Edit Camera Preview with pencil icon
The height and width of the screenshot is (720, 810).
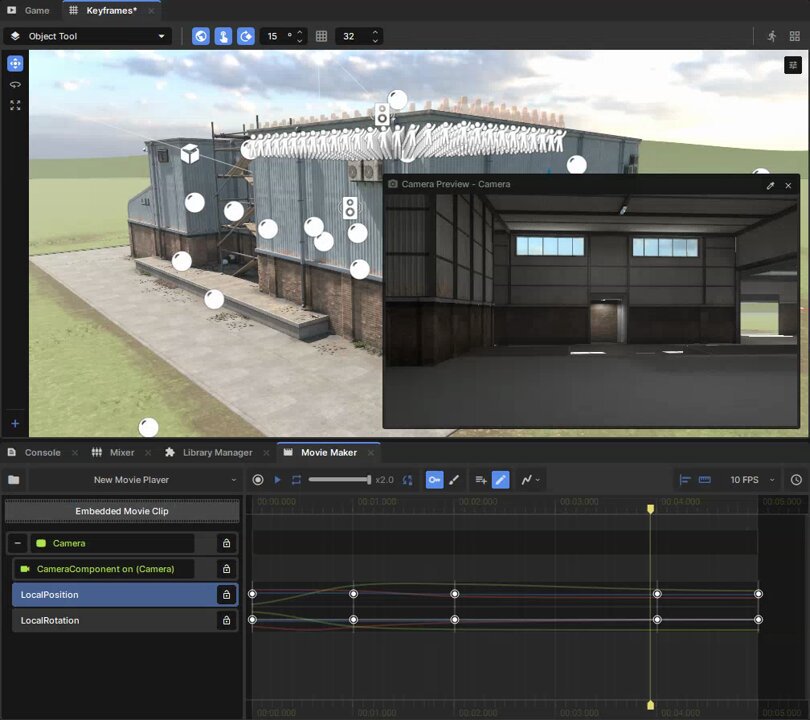[x=770, y=185]
